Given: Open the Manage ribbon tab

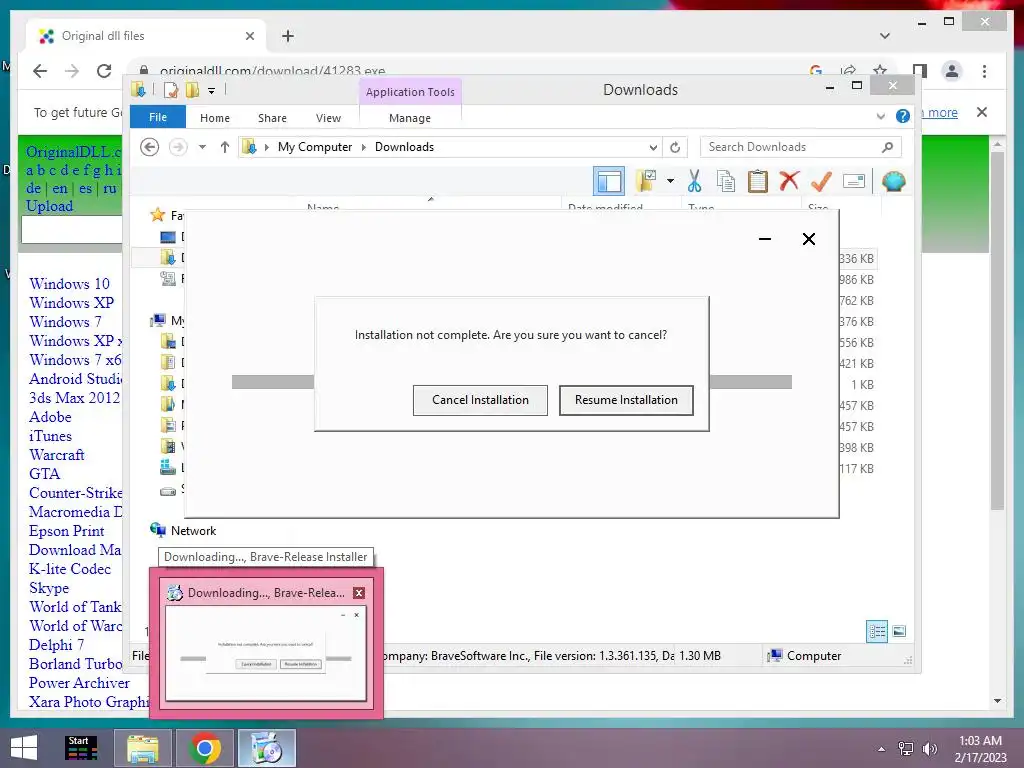Looking at the screenshot, I should [410, 118].
